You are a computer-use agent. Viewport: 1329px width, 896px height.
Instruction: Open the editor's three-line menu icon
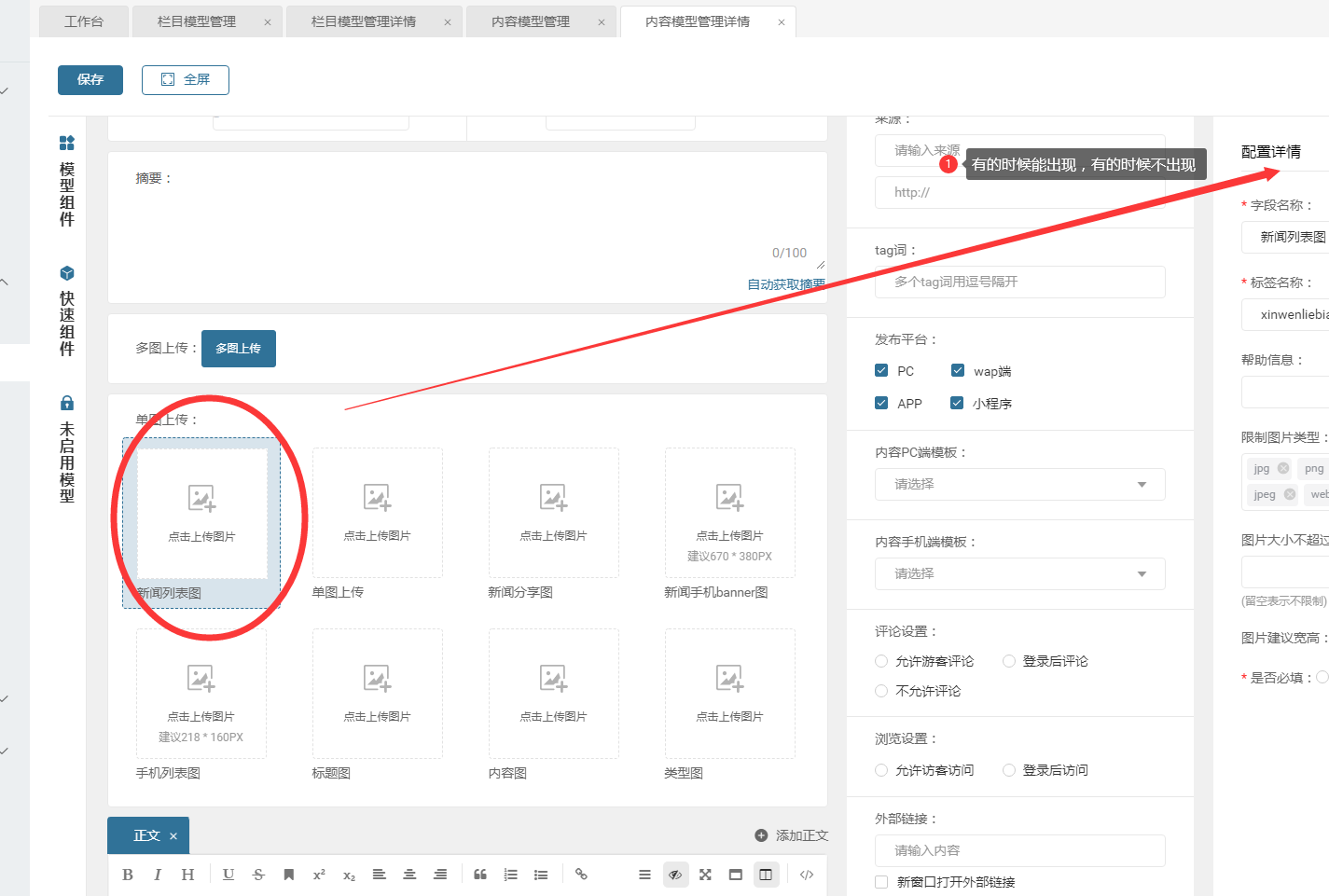(x=644, y=875)
